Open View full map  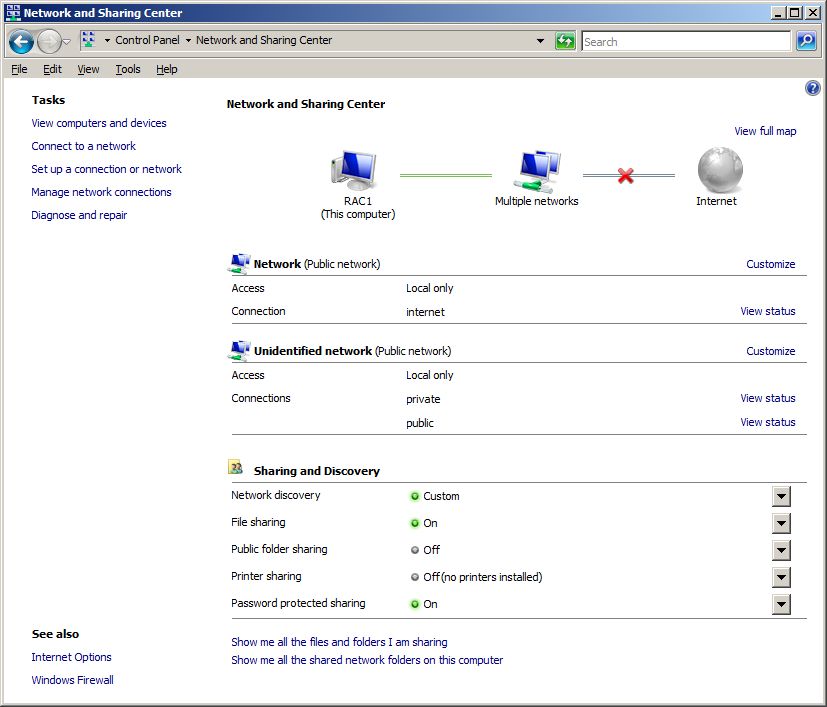[x=765, y=131]
